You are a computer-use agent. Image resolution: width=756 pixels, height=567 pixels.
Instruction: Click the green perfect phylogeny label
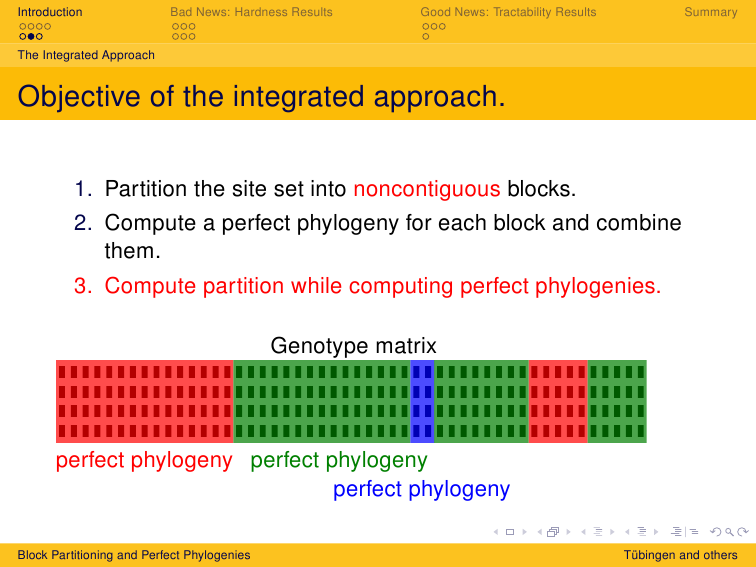click(x=339, y=460)
